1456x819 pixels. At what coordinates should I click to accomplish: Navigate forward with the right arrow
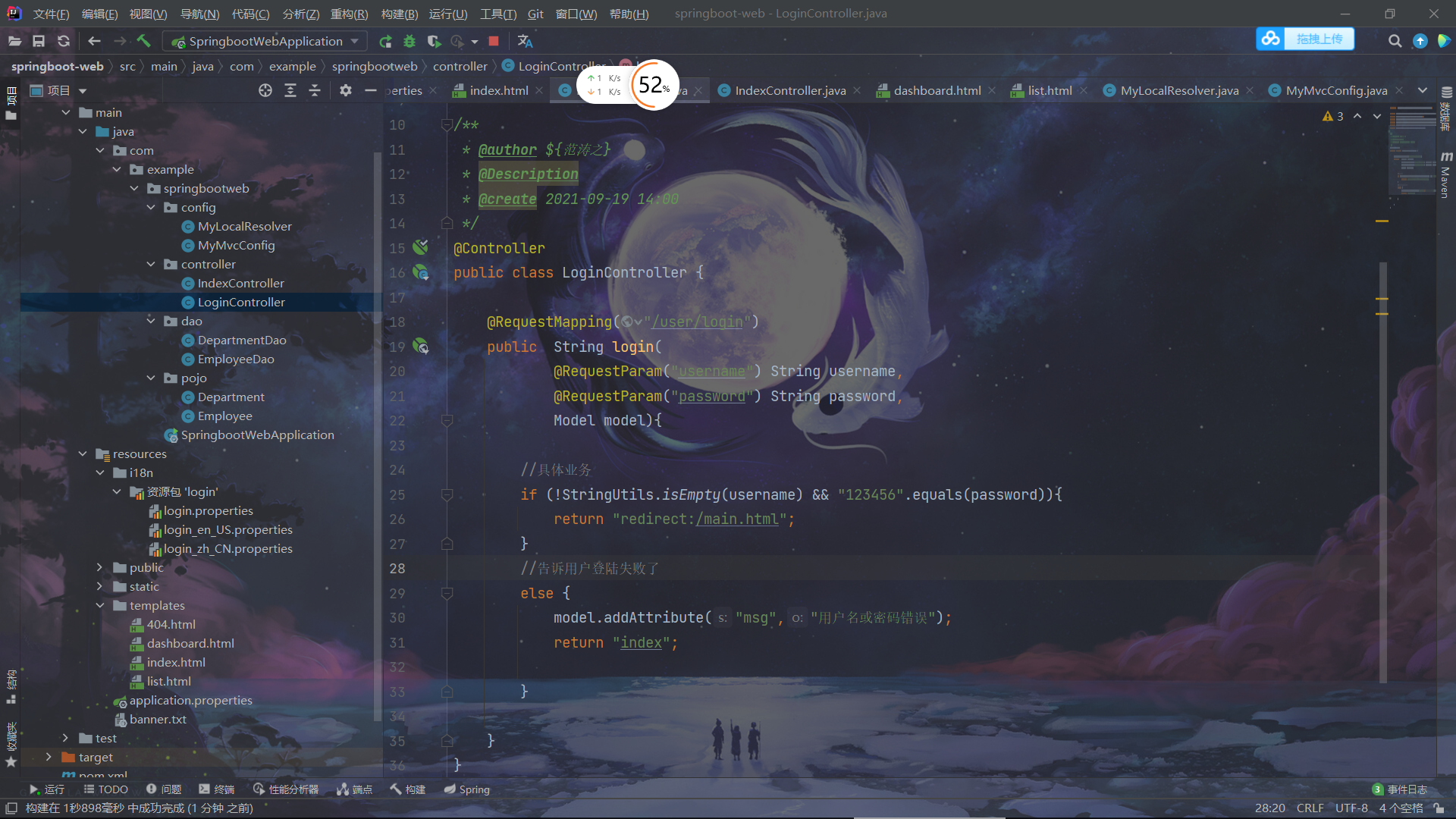pyautogui.click(x=120, y=41)
